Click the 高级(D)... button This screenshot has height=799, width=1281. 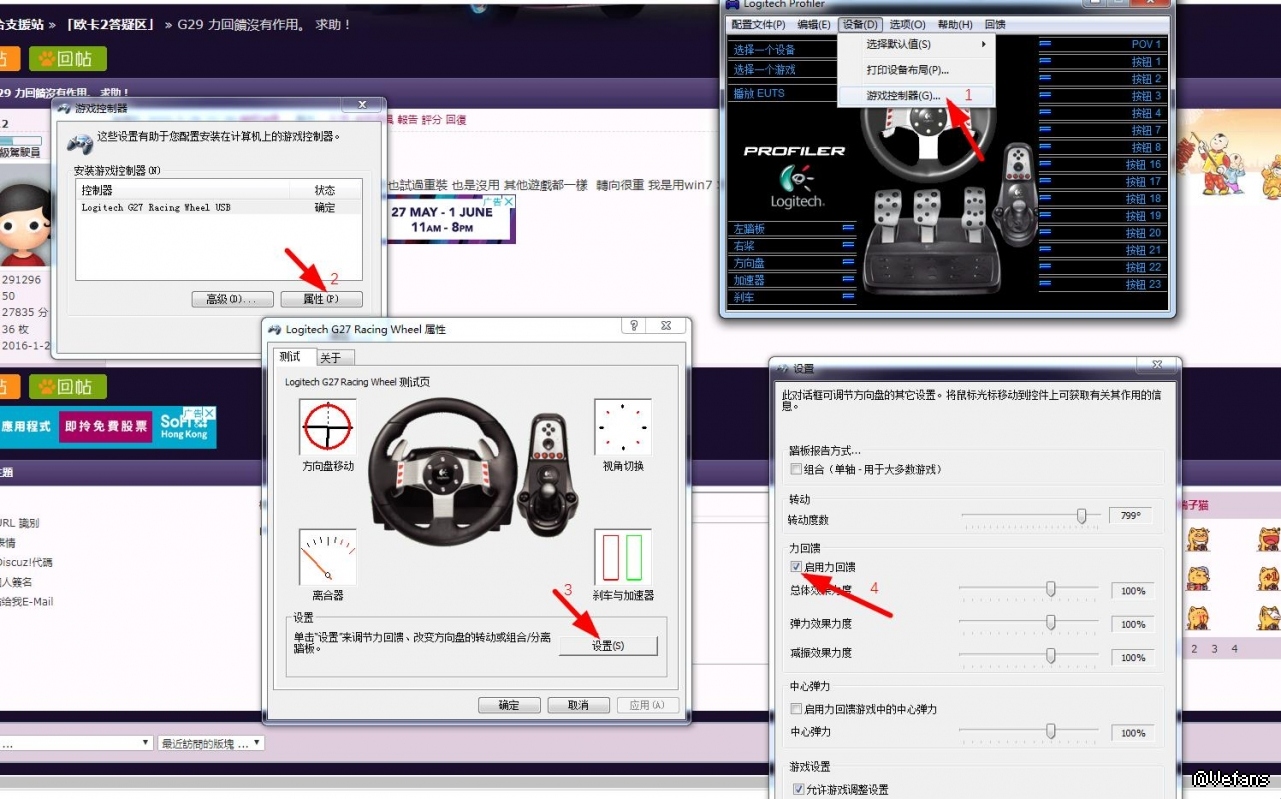[x=232, y=299]
